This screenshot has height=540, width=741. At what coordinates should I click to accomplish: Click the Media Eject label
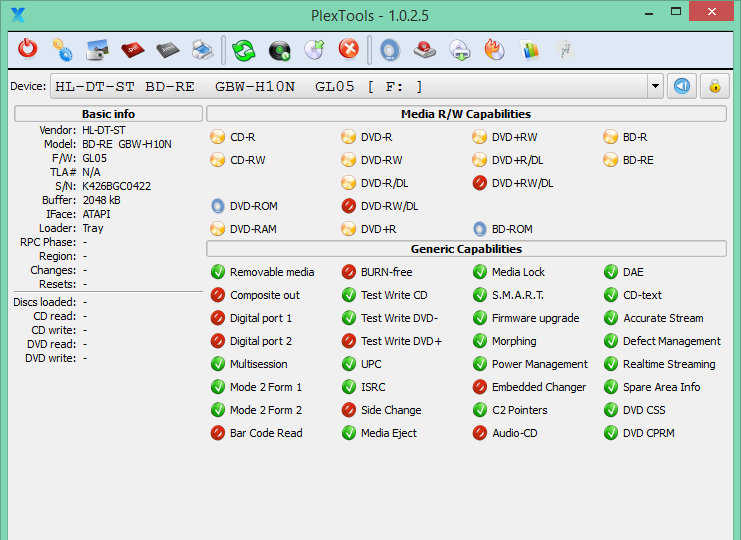pos(389,433)
